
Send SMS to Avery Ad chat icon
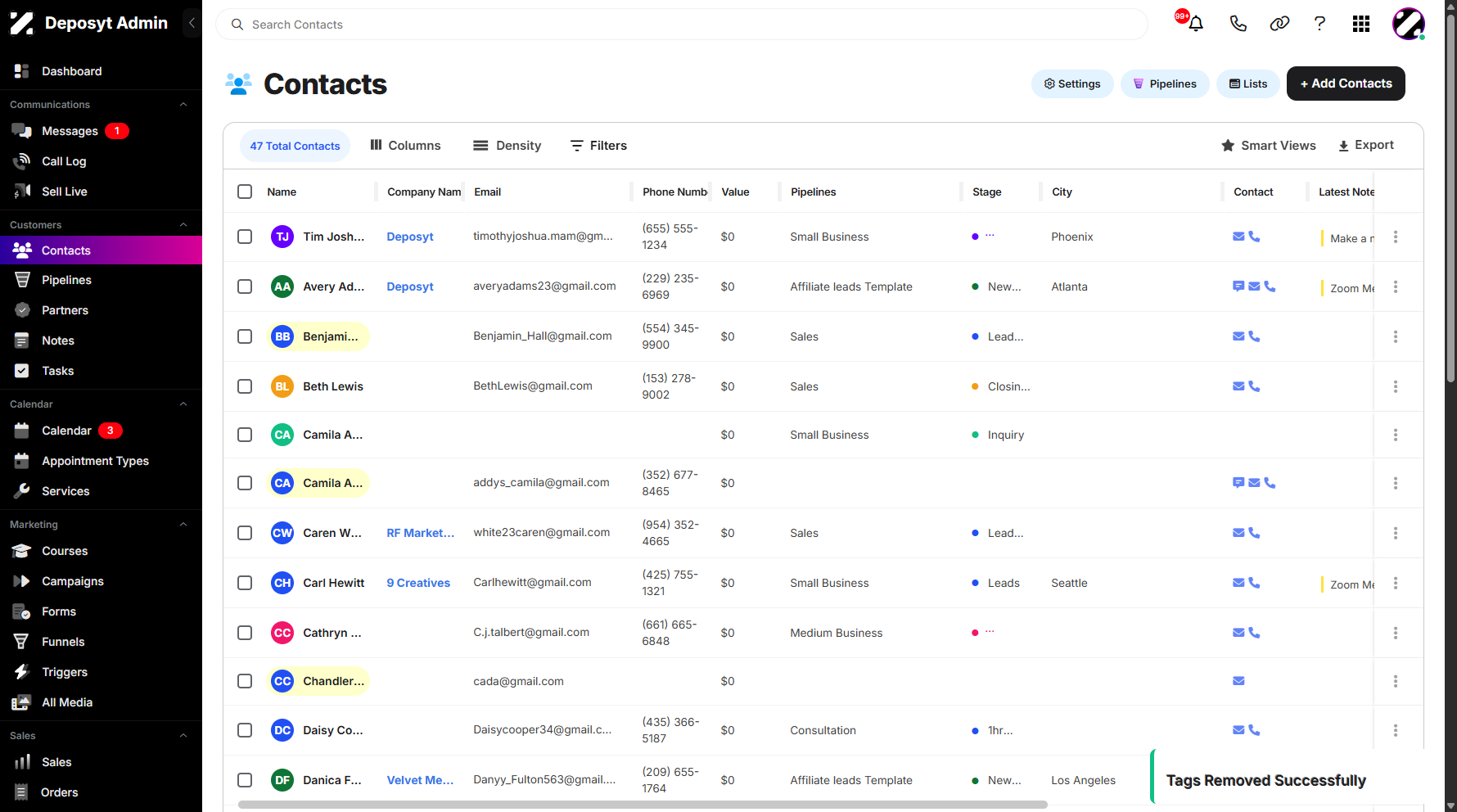[1238, 286]
